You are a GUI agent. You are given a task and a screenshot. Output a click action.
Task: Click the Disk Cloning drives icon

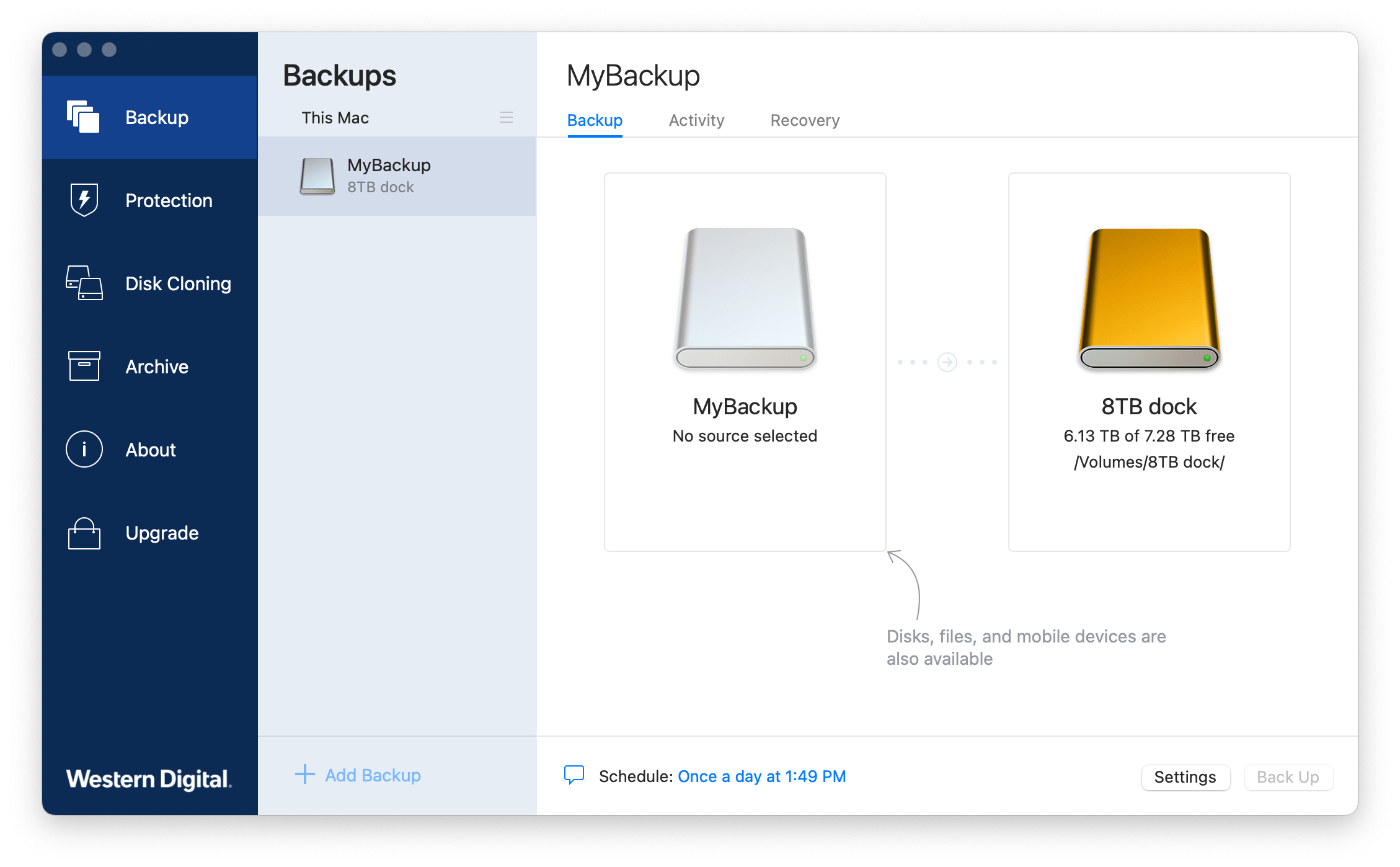click(84, 283)
